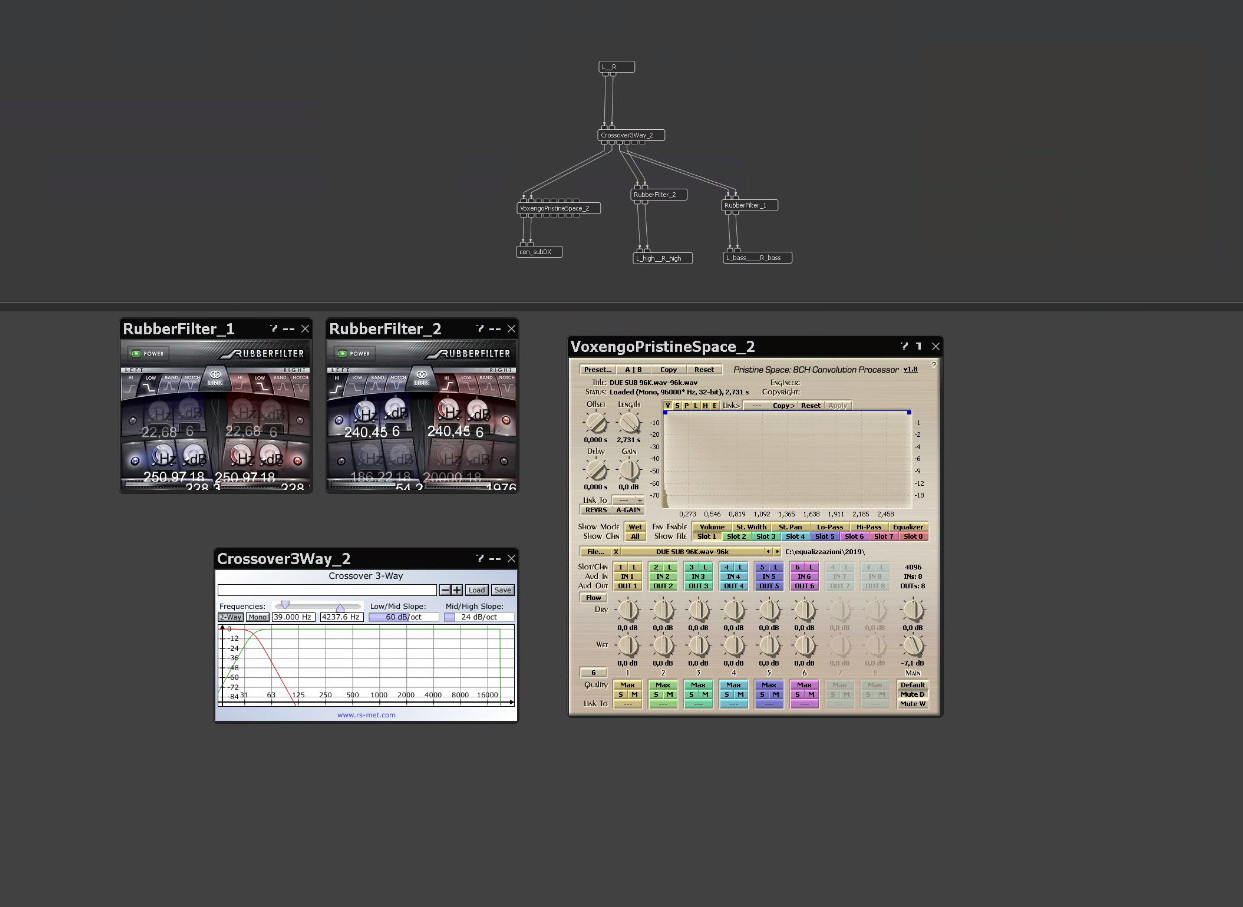Select the Volume envelope tab
The width and height of the screenshot is (1243, 907).
(x=712, y=527)
